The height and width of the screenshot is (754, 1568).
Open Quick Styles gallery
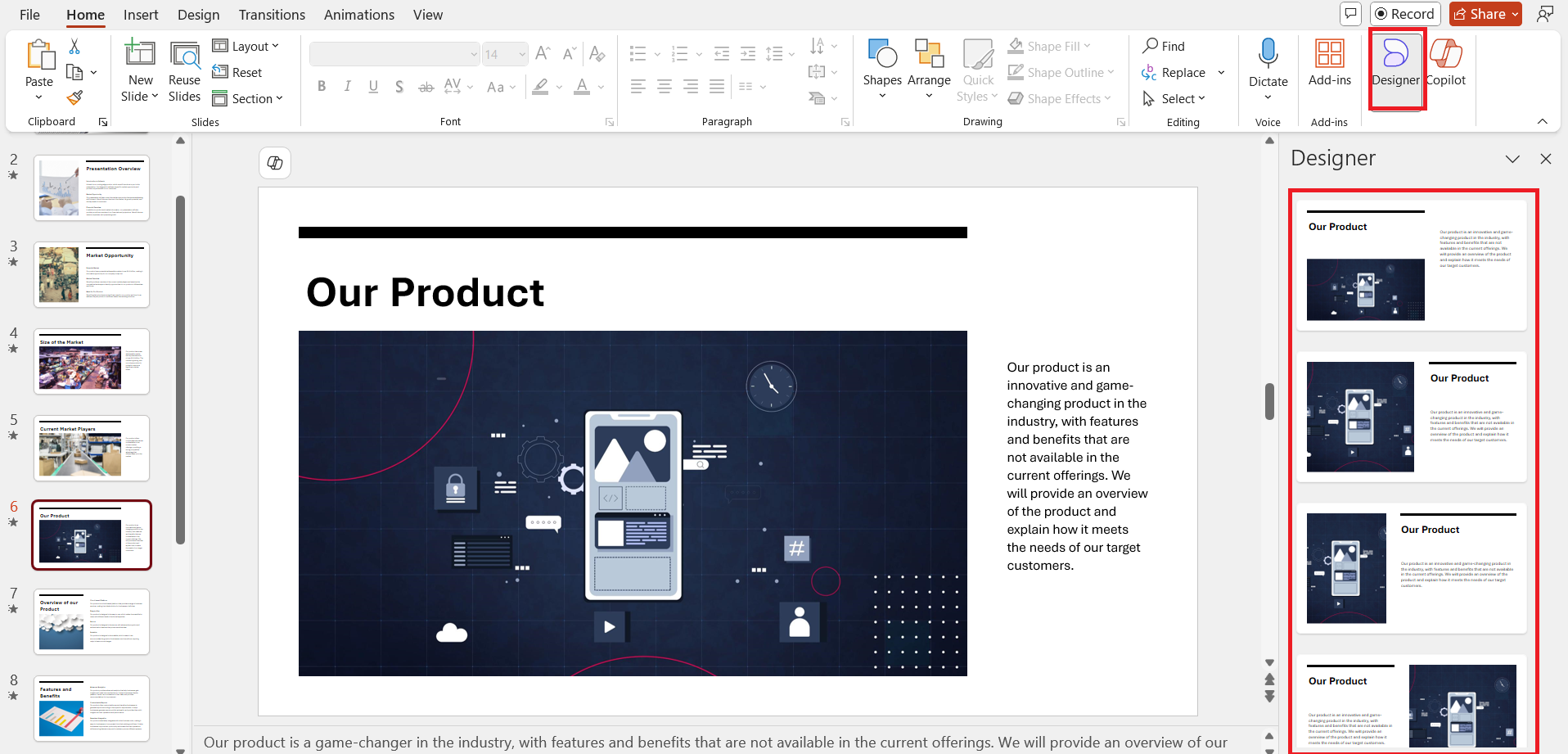click(978, 70)
